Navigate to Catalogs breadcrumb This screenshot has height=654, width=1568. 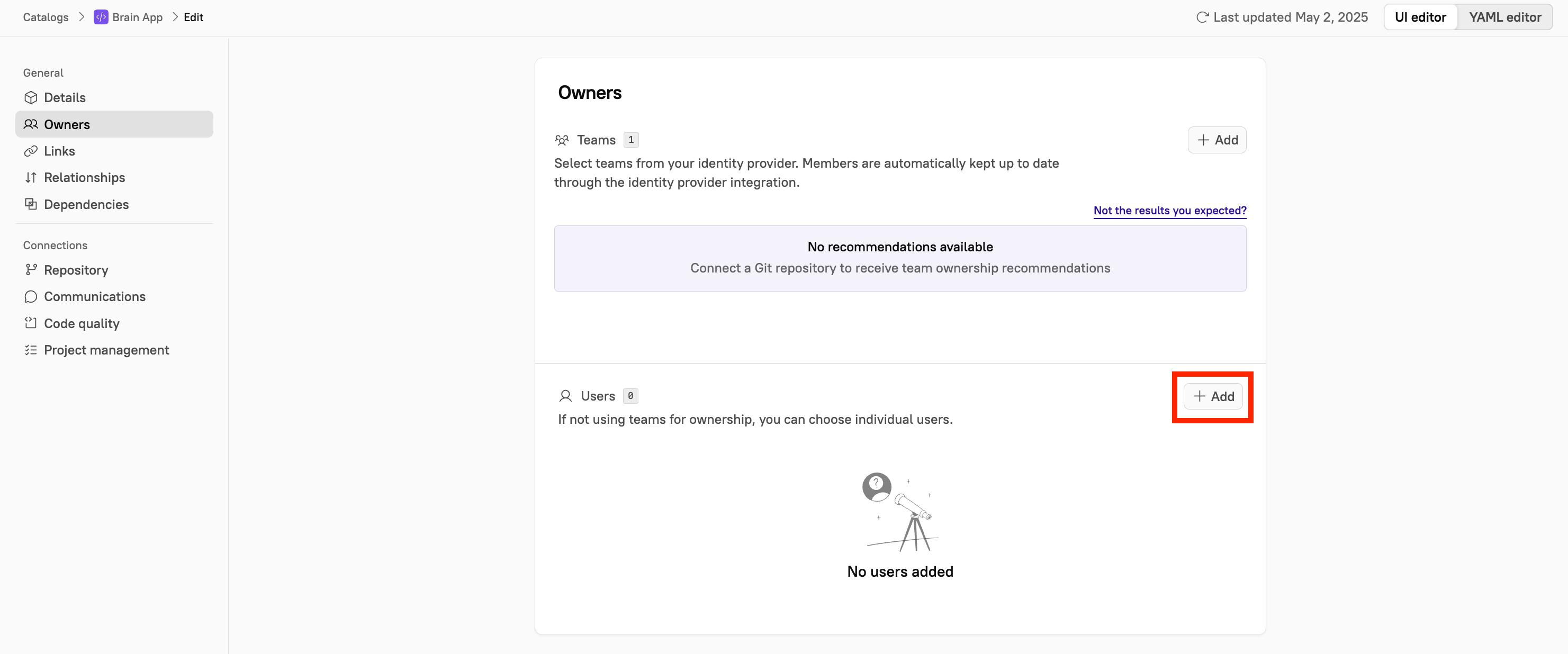click(x=46, y=17)
